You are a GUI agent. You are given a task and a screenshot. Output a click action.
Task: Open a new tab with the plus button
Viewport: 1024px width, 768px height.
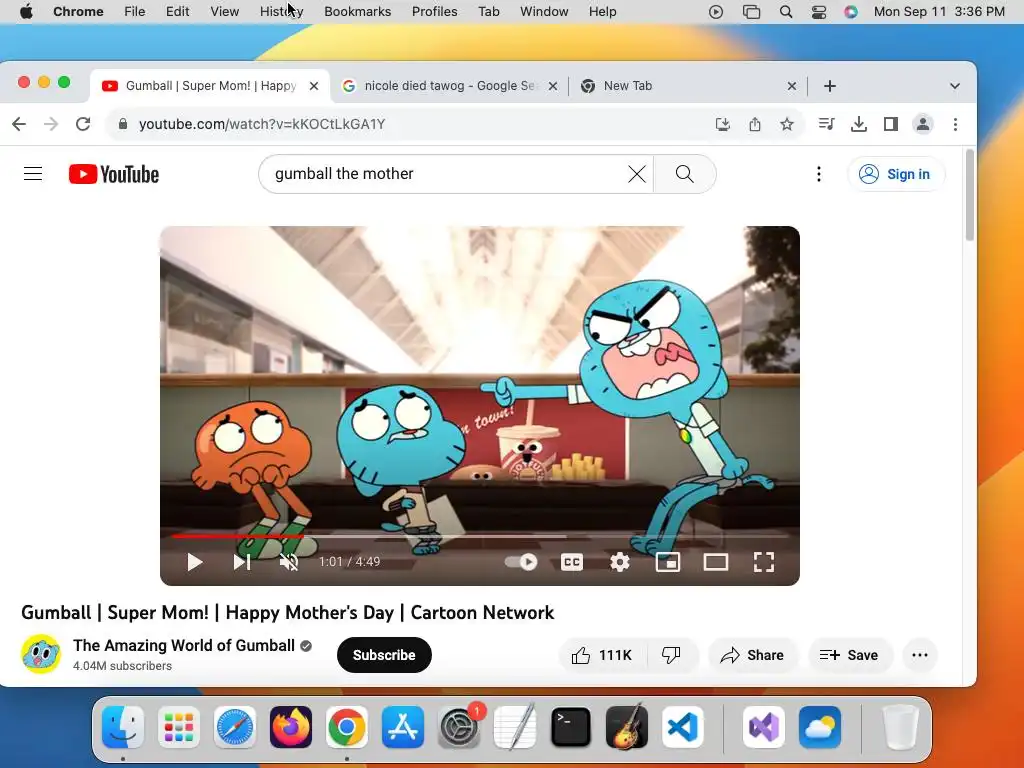click(x=829, y=86)
